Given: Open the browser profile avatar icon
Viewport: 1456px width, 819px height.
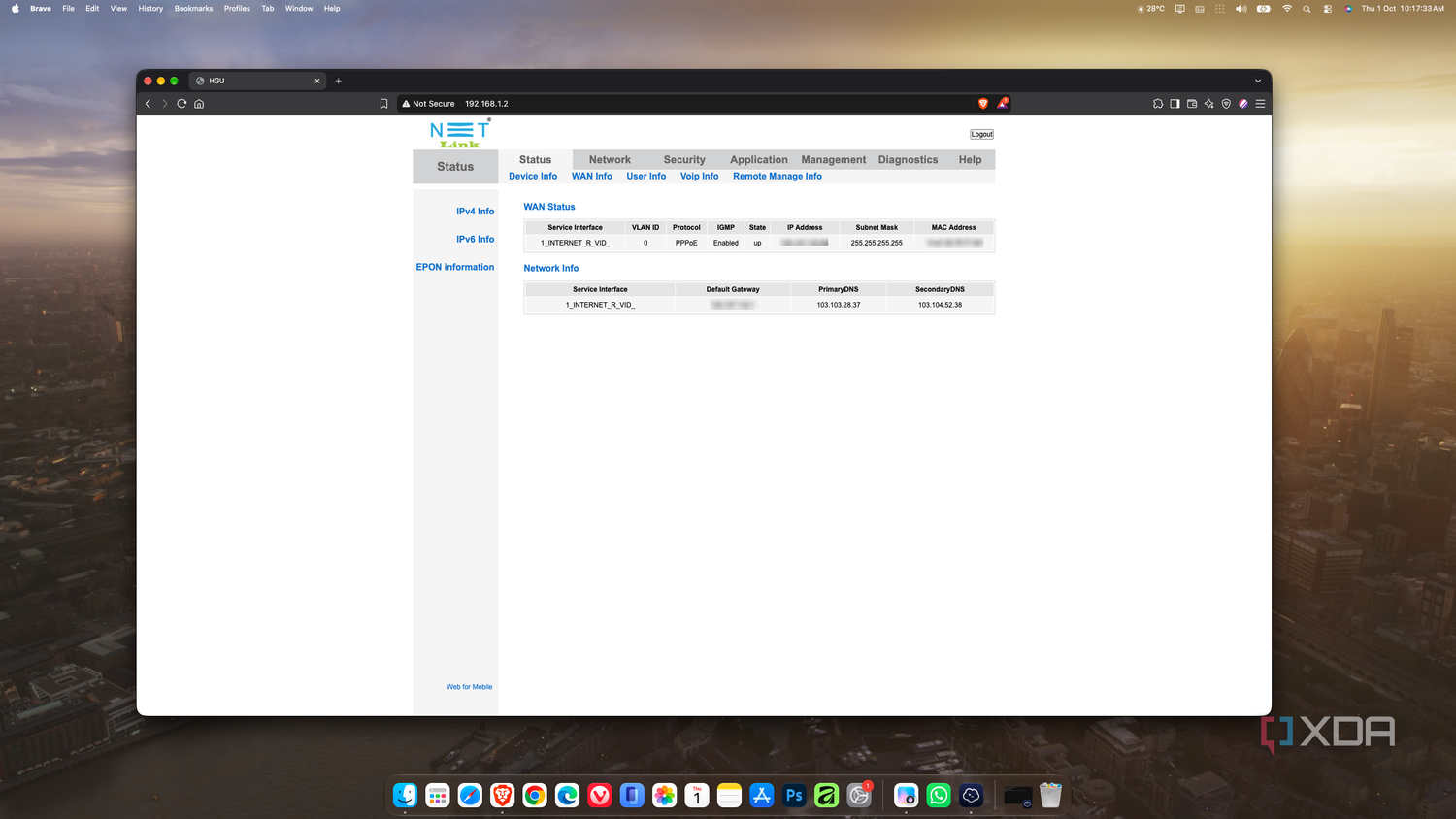Looking at the screenshot, I should [1243, 104].
